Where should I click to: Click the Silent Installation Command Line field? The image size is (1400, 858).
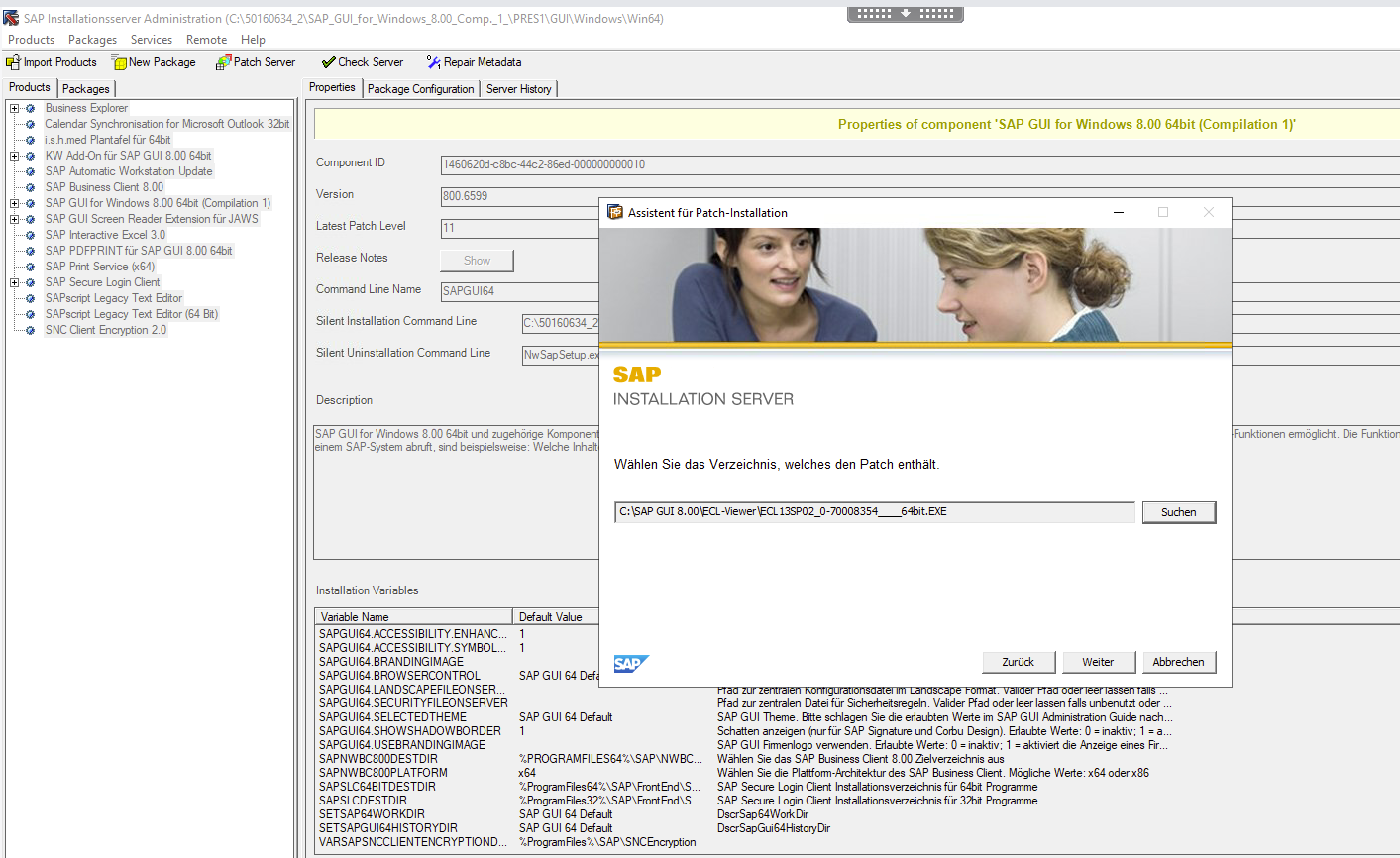(561, 323)
